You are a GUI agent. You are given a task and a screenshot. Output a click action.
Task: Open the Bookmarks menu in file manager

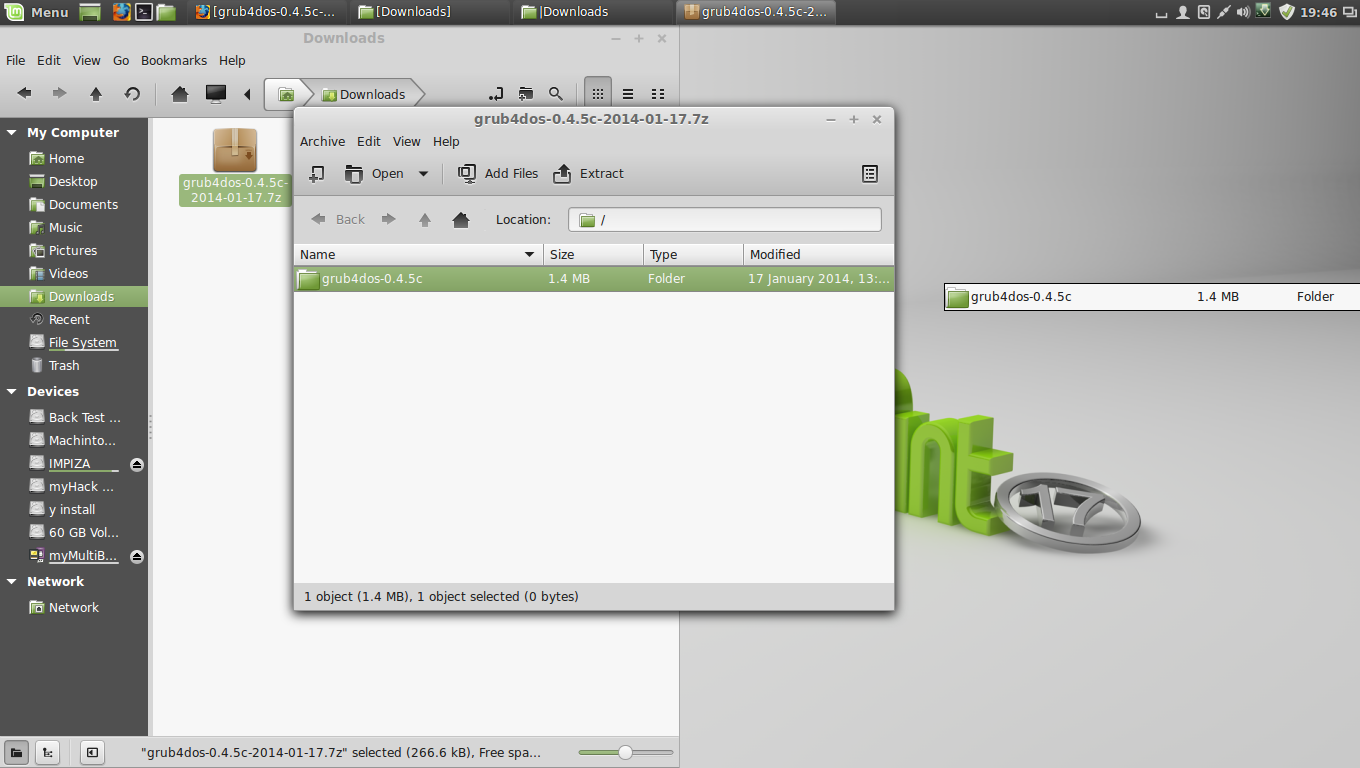coord(174,60)
